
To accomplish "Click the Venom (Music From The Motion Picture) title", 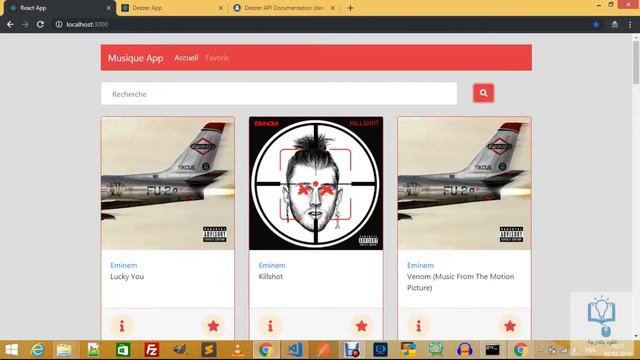I will tap(460, 282).
